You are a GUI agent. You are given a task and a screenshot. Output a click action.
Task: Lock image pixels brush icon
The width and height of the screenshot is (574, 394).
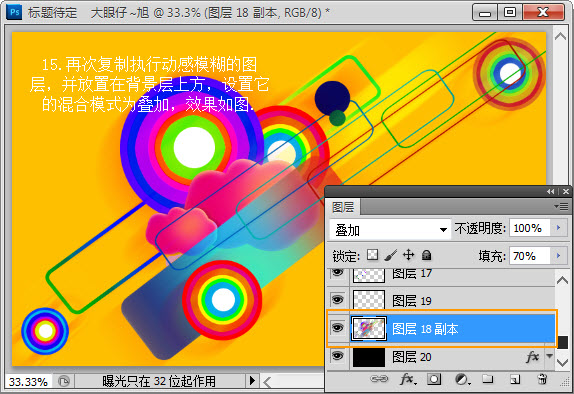(391, 255)
